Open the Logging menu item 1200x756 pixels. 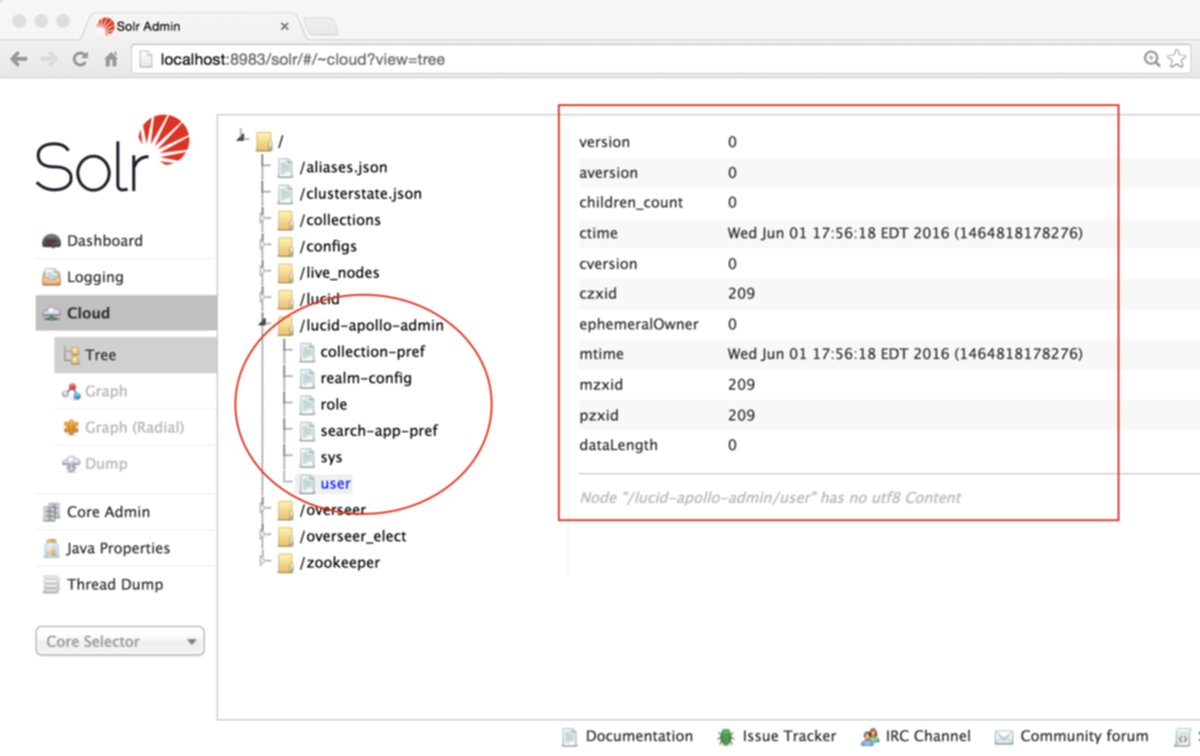tap(126, 277)
